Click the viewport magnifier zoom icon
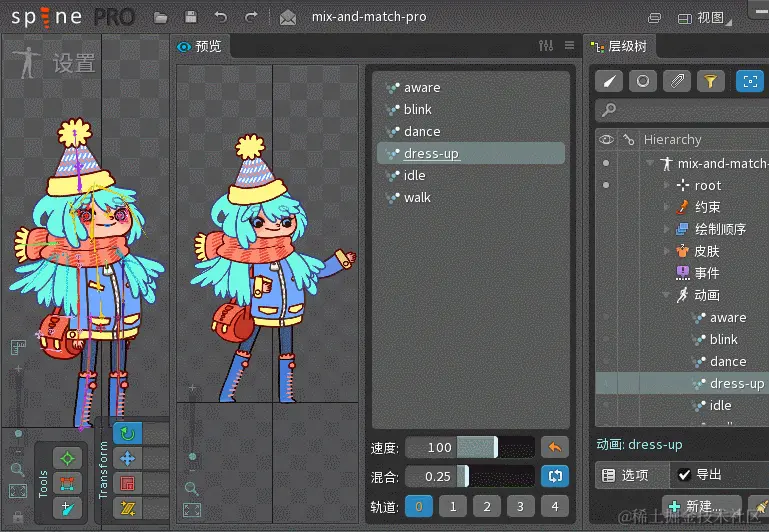The image size is (769, 532). [x=17, y=469]
